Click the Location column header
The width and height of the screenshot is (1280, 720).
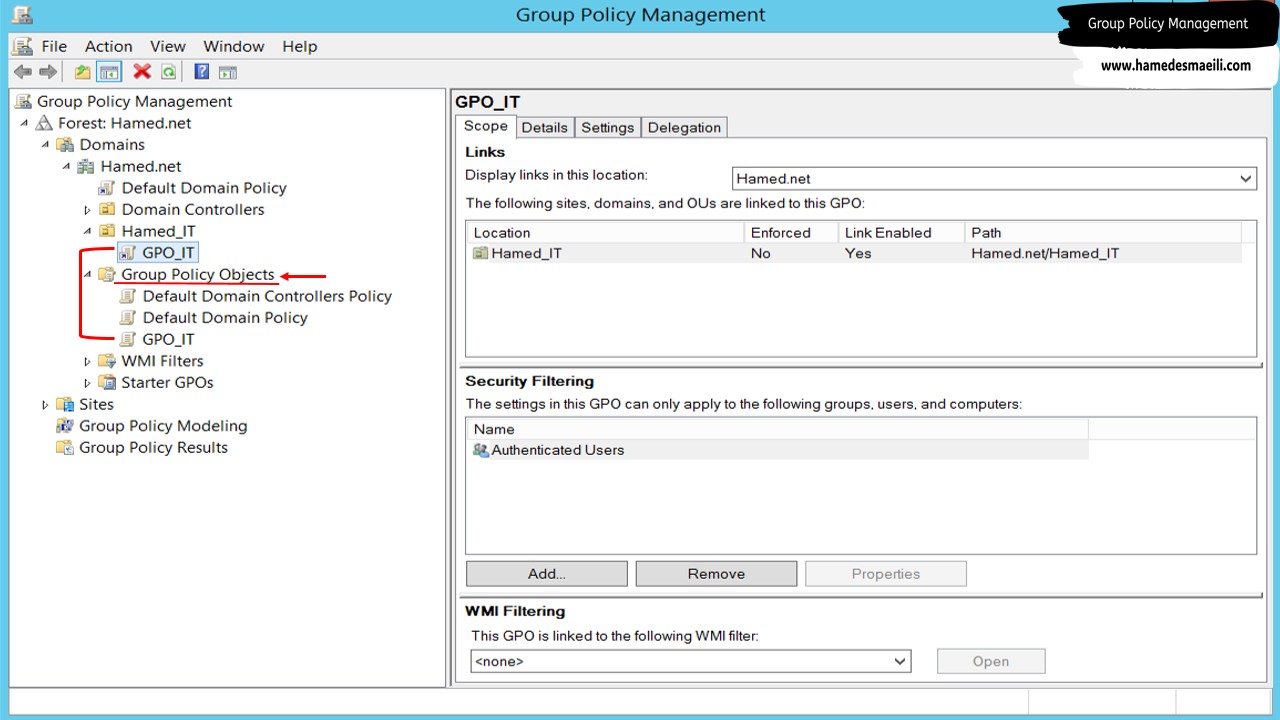pyautogui.click(x=605, y=233)
